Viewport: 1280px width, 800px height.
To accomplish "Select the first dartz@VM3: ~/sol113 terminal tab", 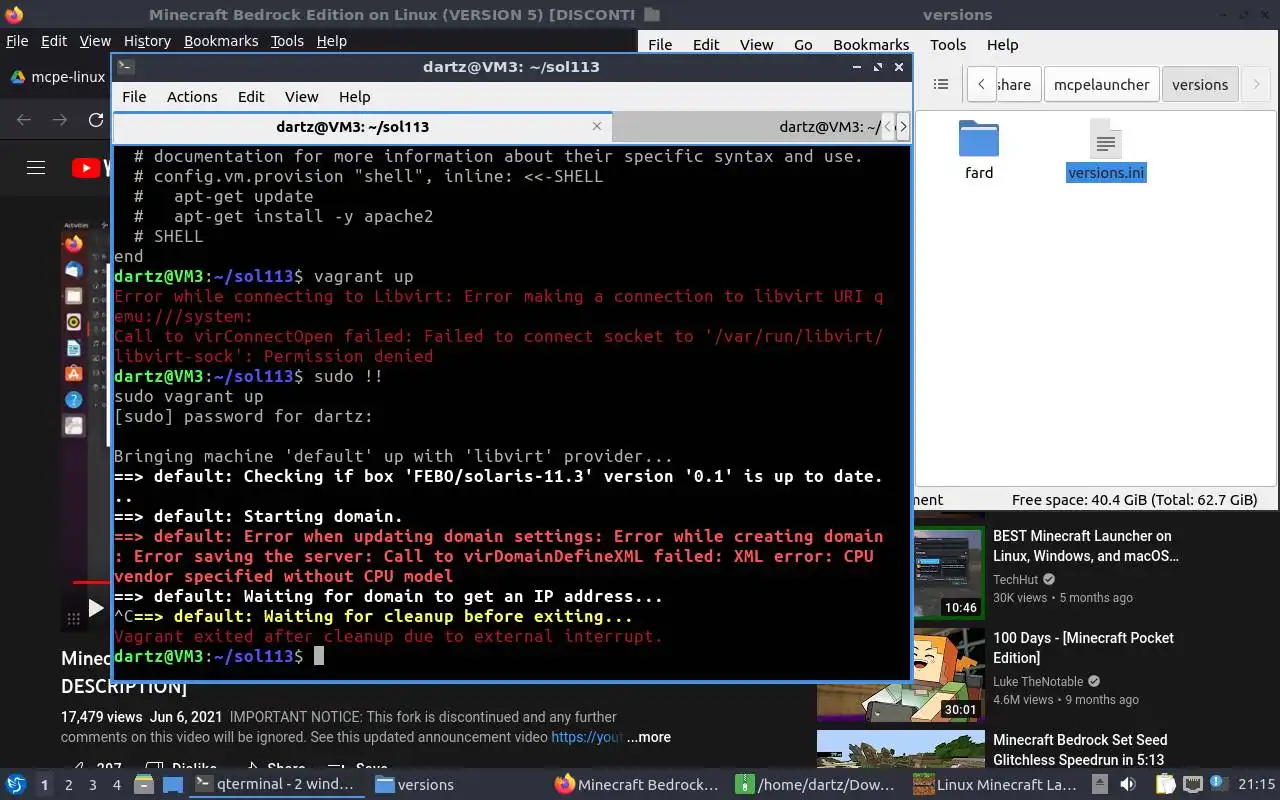I will [362, 127].
